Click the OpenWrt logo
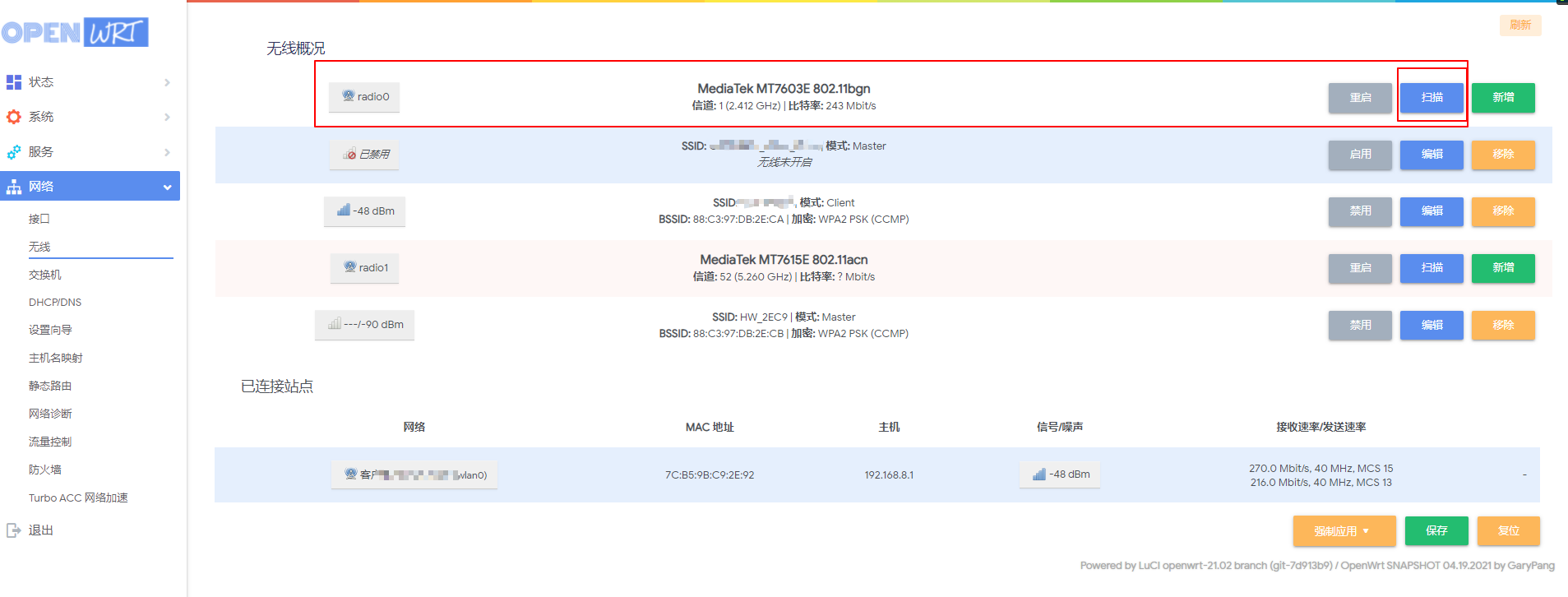This screenshot has width=1568, height=597. point(75,32)
